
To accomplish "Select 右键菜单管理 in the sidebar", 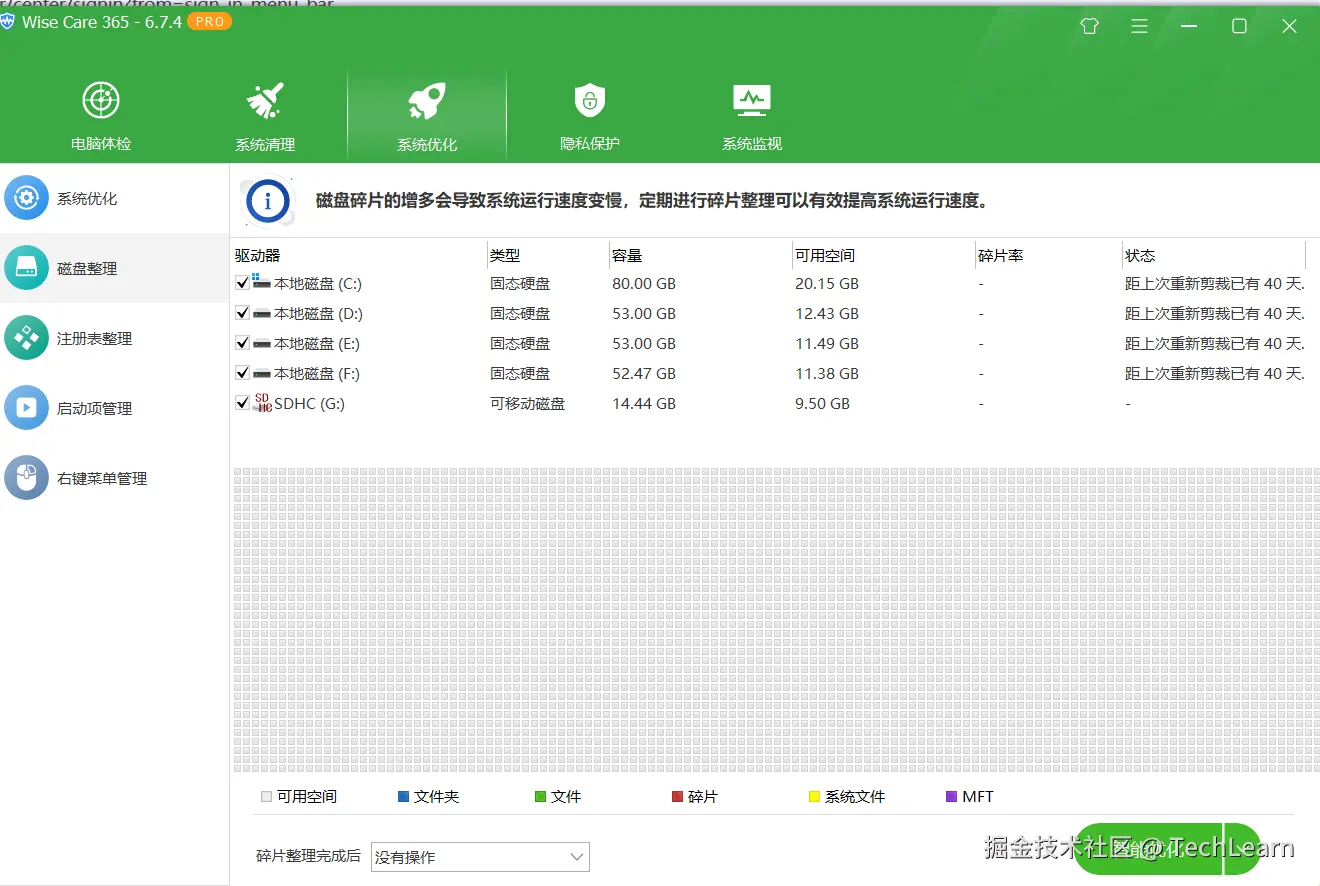I will click(x=102, y=479).
